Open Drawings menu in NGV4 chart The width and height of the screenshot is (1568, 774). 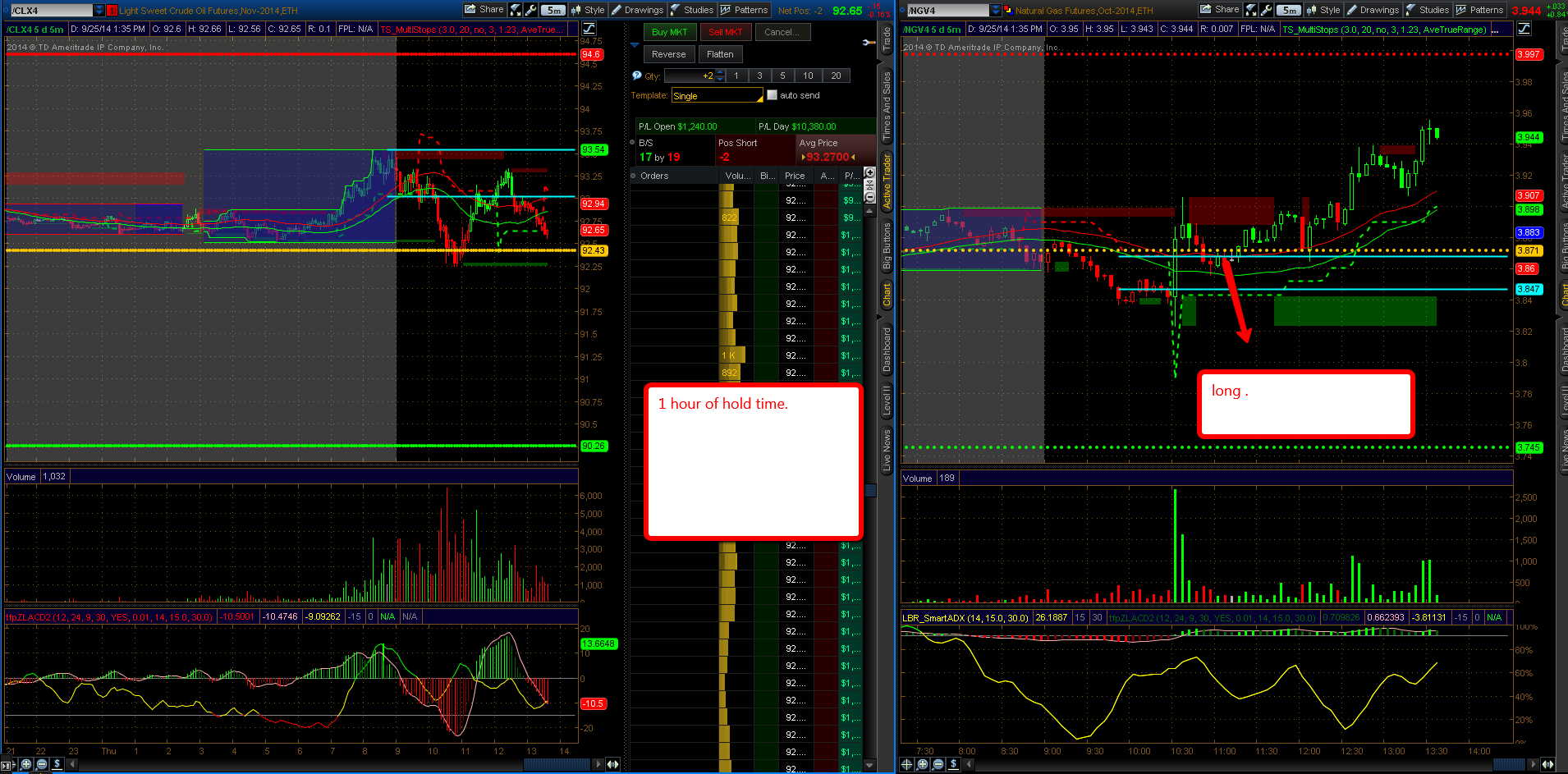pyautogui.click(x=1373, y=10)
